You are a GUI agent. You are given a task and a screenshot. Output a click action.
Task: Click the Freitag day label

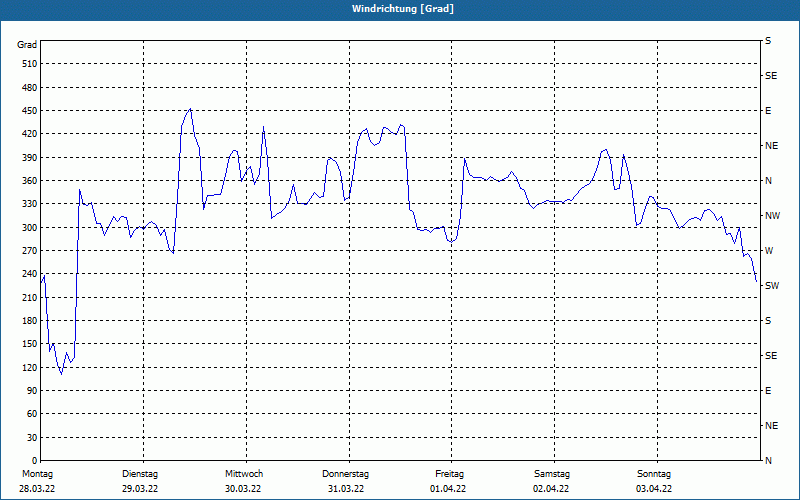point(449,474)
